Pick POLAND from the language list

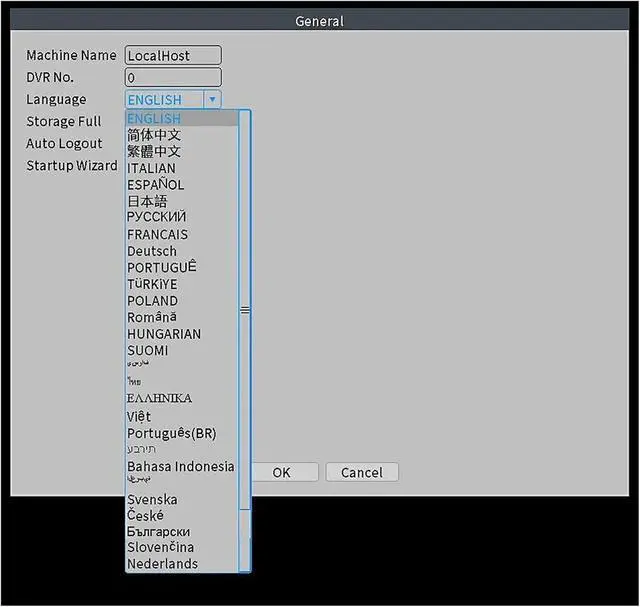pos(152,301)
